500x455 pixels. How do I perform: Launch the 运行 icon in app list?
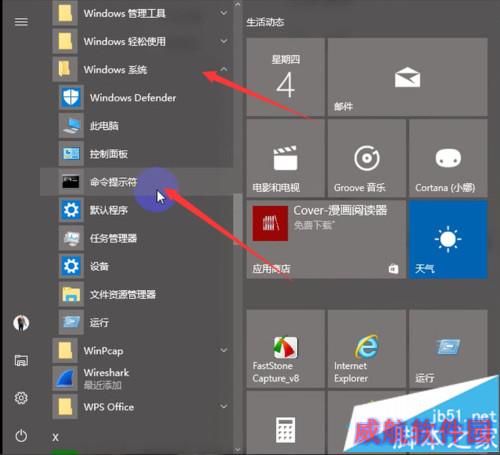(x=71, y=322)
